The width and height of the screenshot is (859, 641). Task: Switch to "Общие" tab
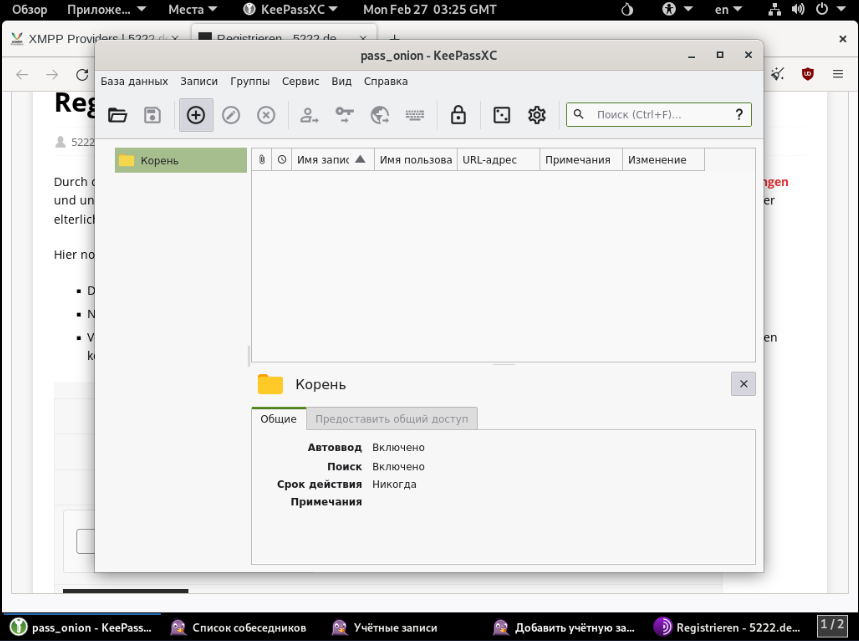tap(278, 419)
